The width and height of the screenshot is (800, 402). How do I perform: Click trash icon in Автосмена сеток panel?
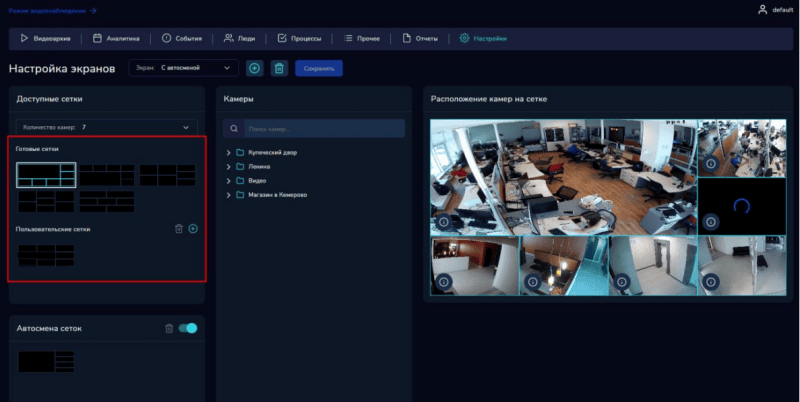click(x=169, y=328)
